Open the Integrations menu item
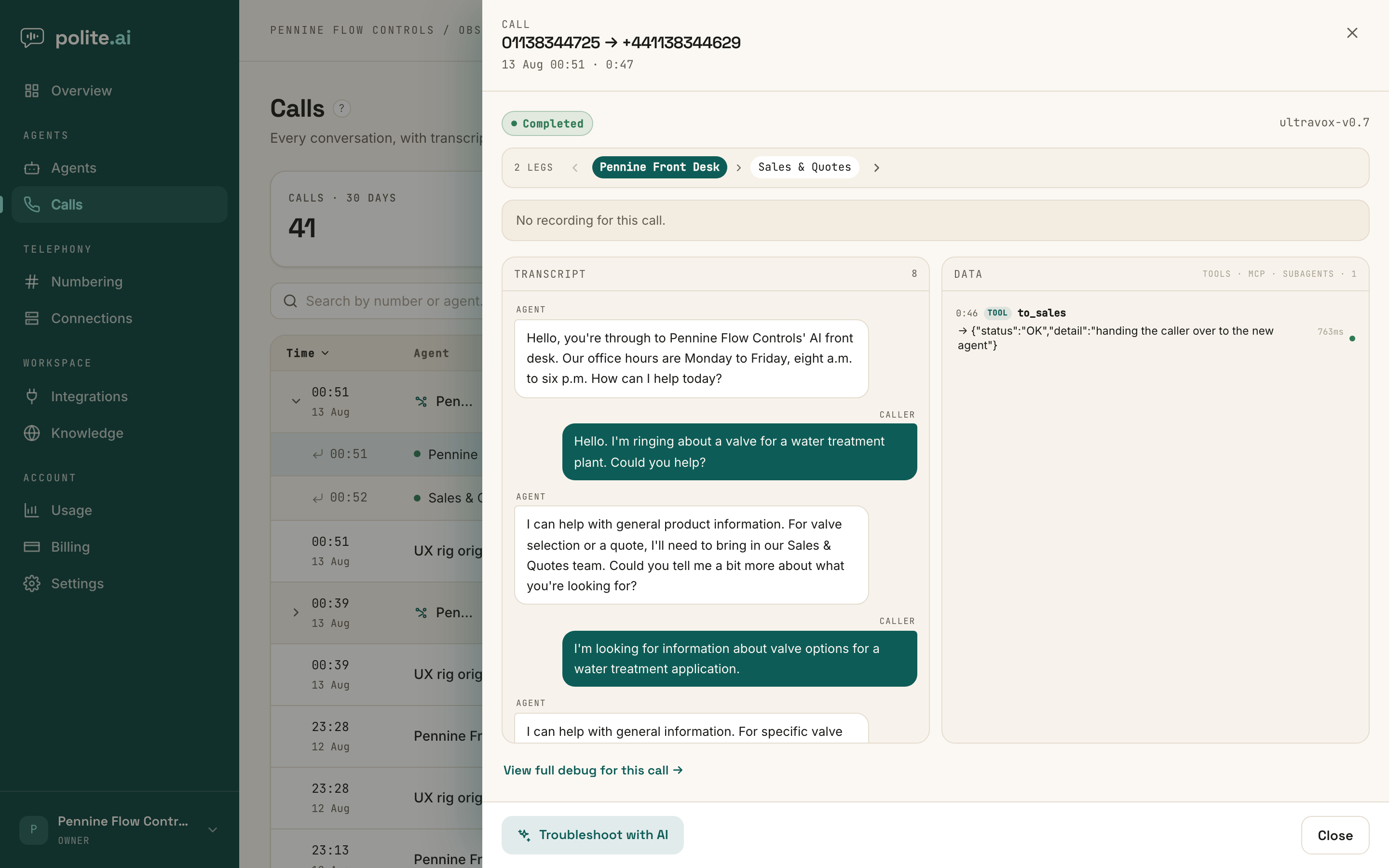The image size is (1389, 868). 120,396
